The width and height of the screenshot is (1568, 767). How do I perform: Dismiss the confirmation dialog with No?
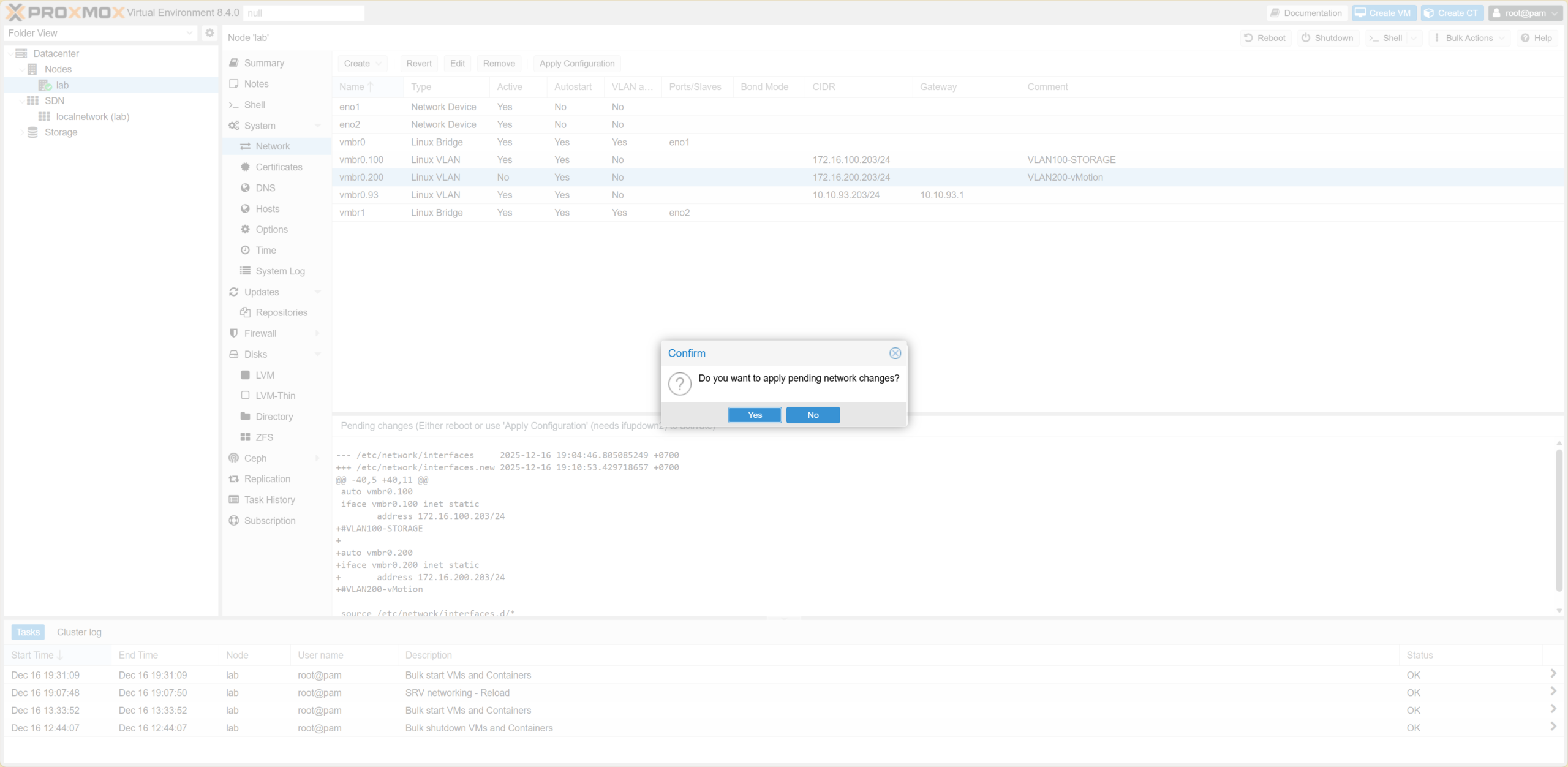coord(813,415)
